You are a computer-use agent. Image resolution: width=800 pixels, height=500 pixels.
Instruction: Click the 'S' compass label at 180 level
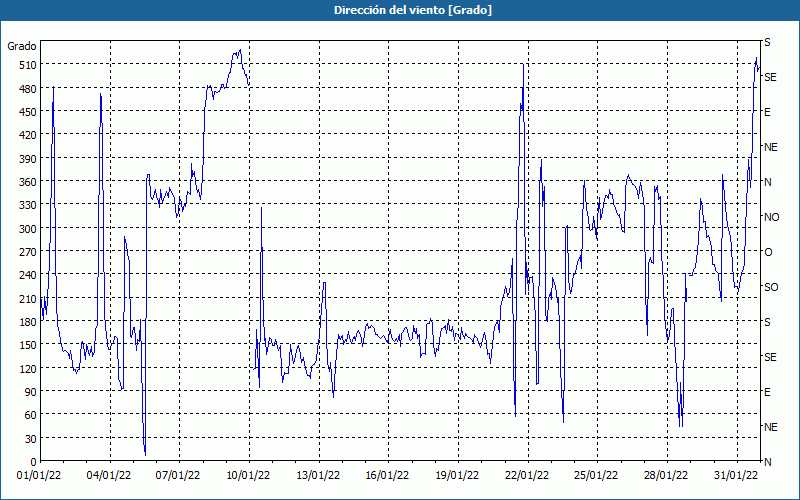(x=767, y=322)
